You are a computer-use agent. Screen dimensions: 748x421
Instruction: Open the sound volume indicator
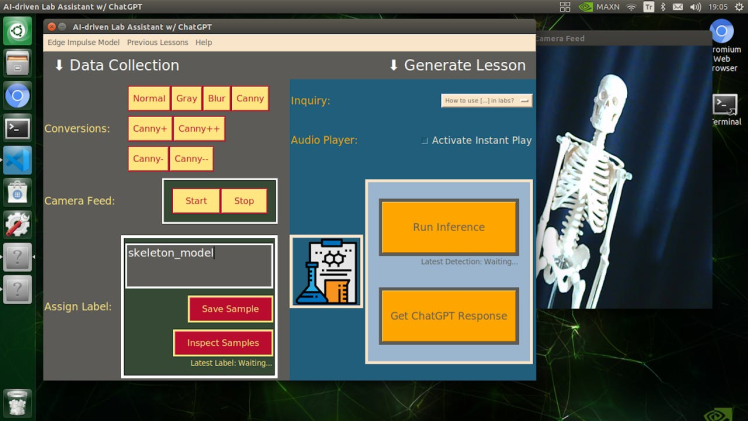pos(696,7)
